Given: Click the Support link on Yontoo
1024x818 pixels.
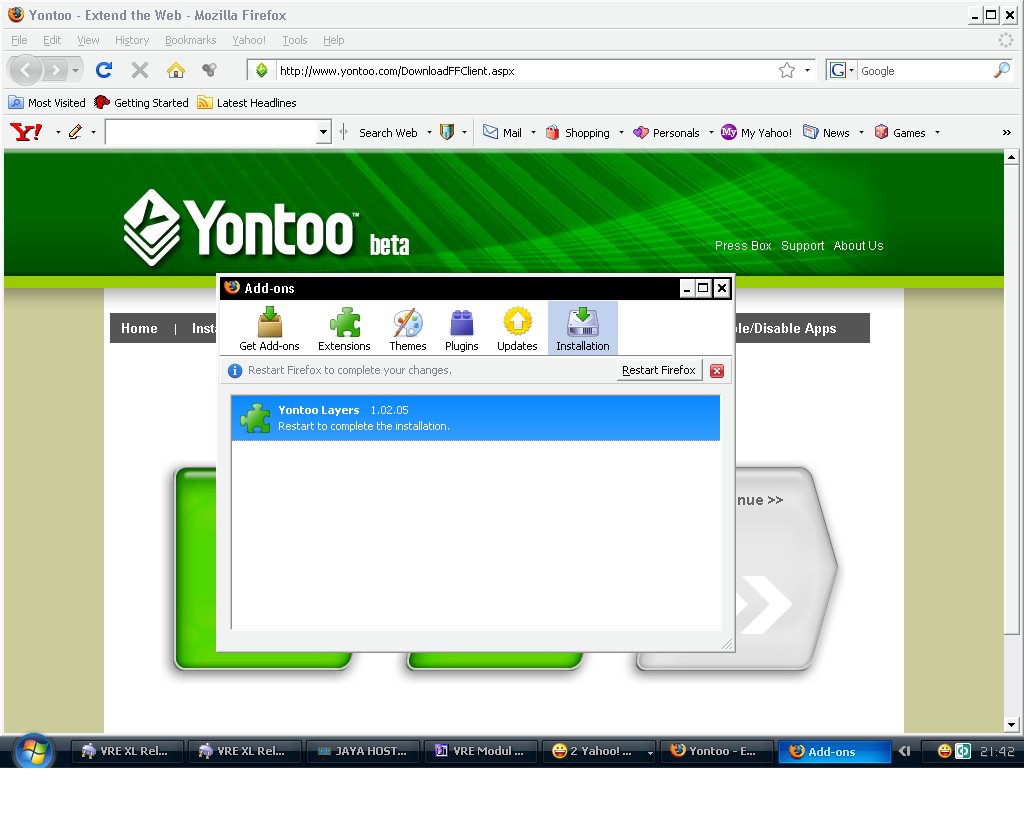Looking at the screenshot, I should coord(803,245).
